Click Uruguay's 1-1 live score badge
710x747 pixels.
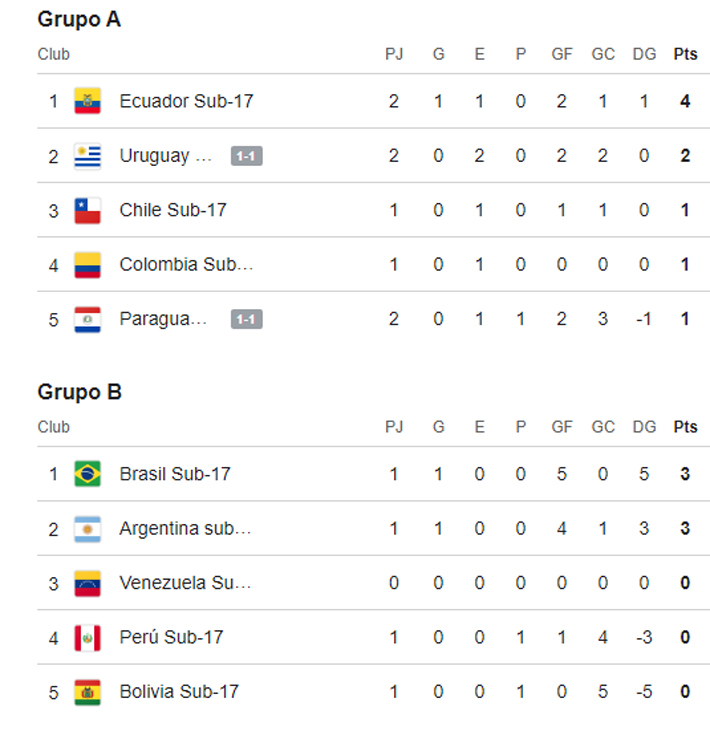(247, 156)
